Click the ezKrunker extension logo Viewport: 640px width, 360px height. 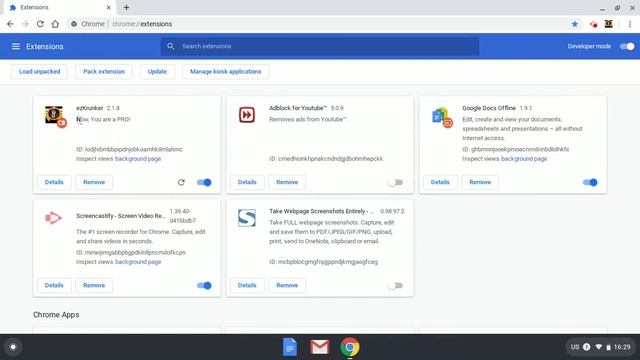(x=55, y=116)
